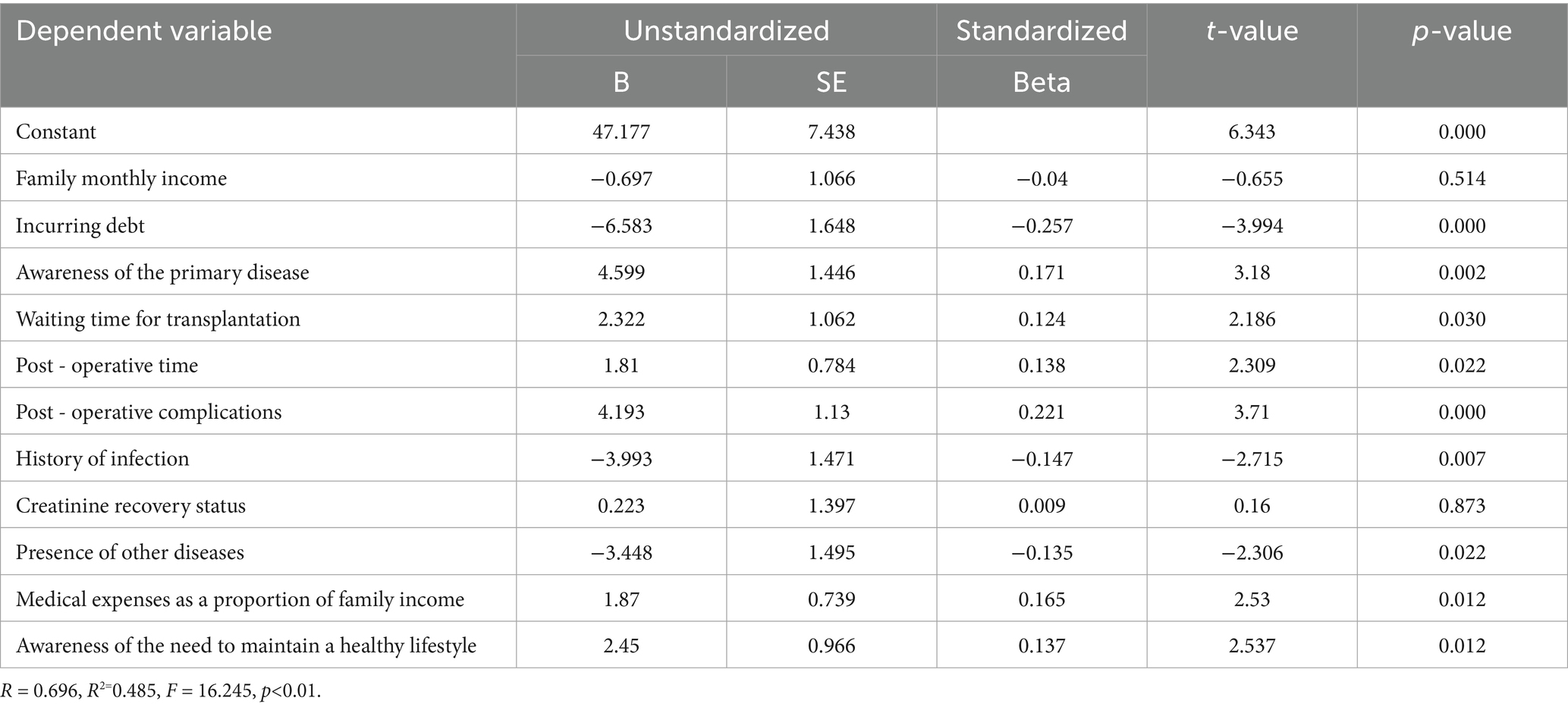Select the 0.873 p-value cell

(x=1462, y=506)
